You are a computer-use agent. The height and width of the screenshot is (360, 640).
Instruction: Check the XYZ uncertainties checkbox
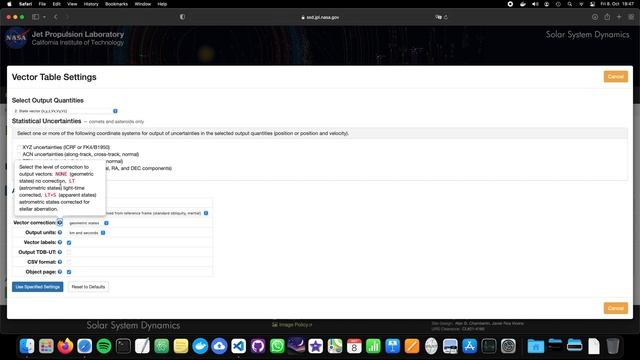[x=19, y=147]
